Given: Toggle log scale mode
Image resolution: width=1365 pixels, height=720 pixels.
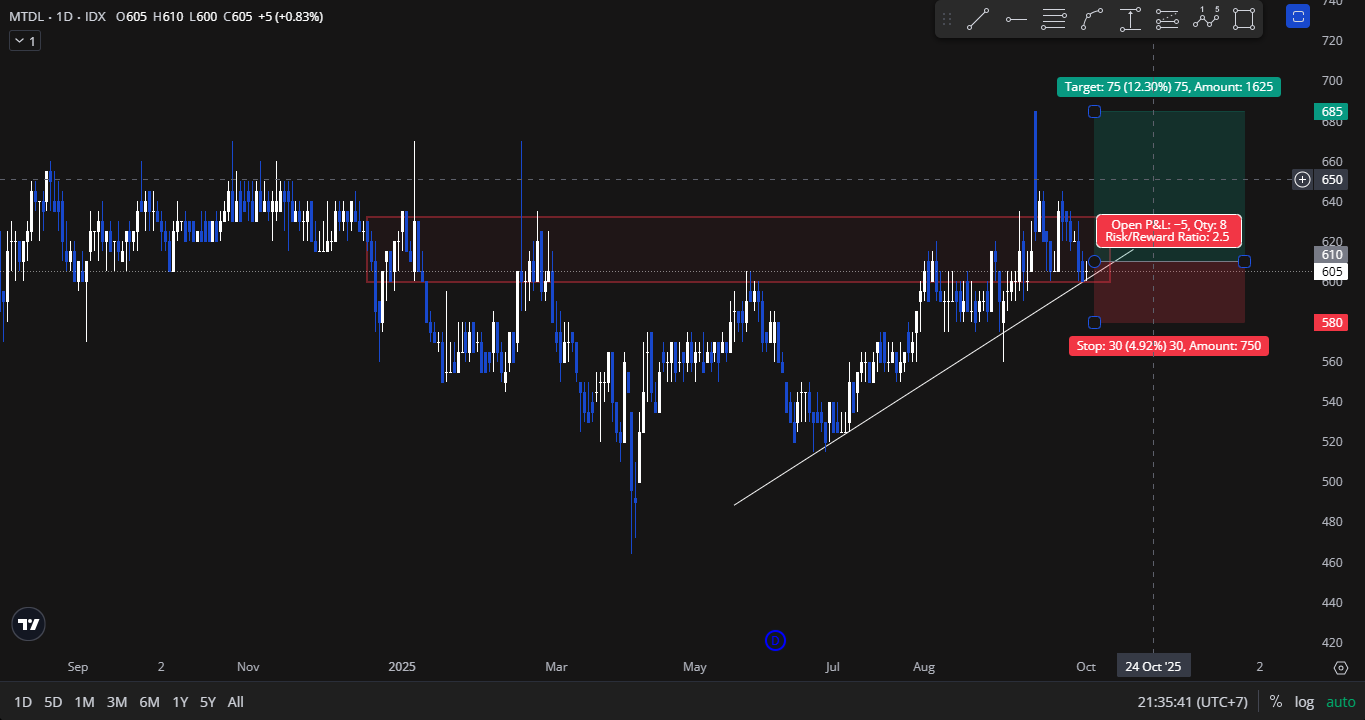Looking at the screenshot, I should pyautogui.click(x=1305, y=702).
